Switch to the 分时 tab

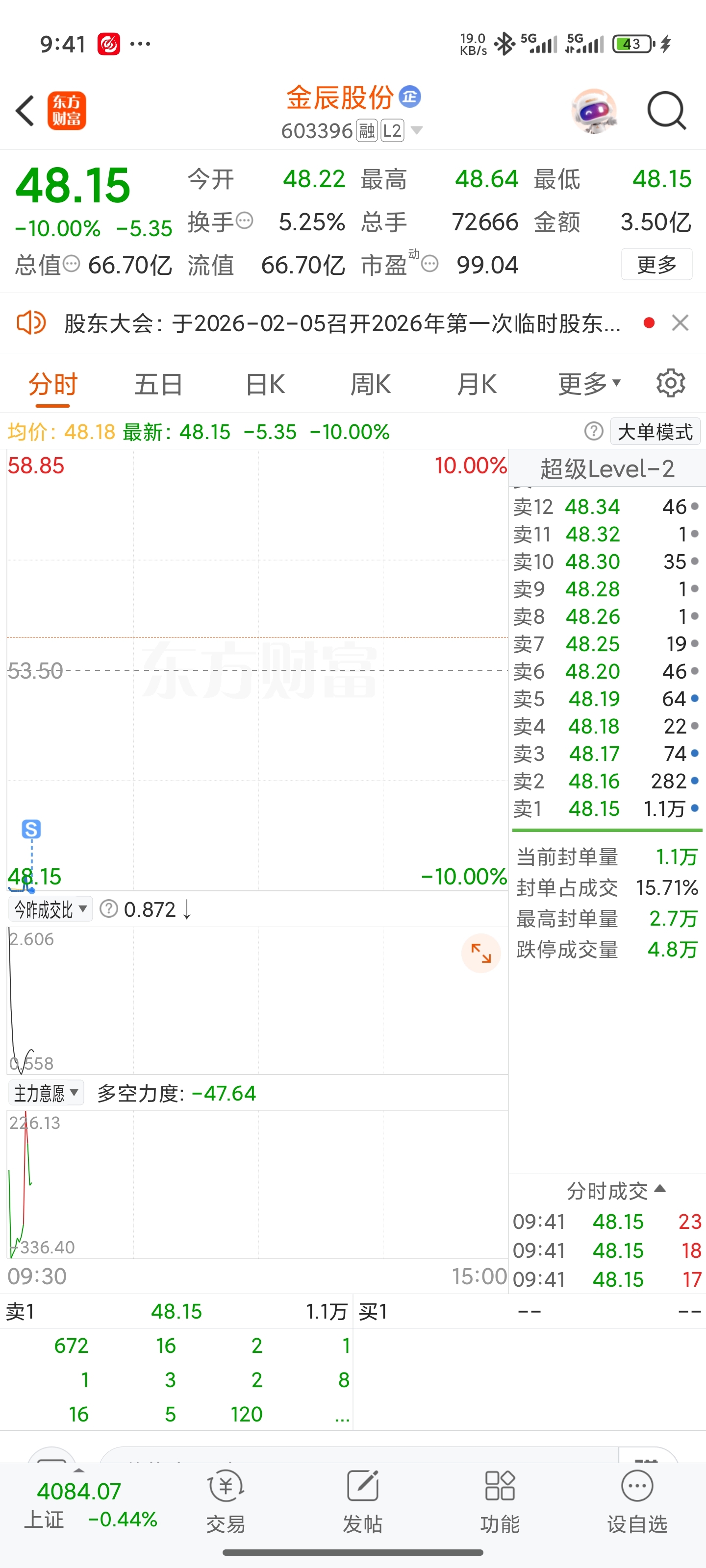[53, 384]
